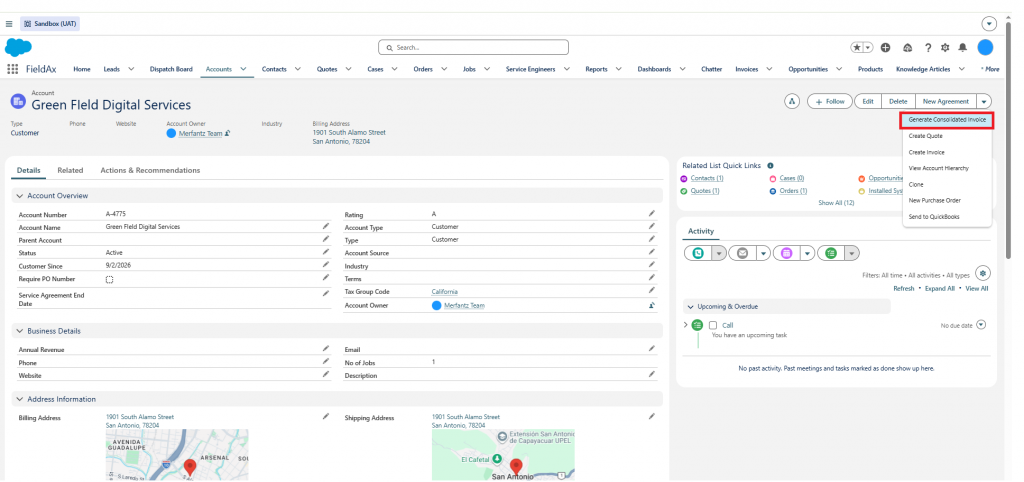Open the Setup gear icon
Image resolution: width=1024 pixels, height=482 pixels.
coord(945,48)
